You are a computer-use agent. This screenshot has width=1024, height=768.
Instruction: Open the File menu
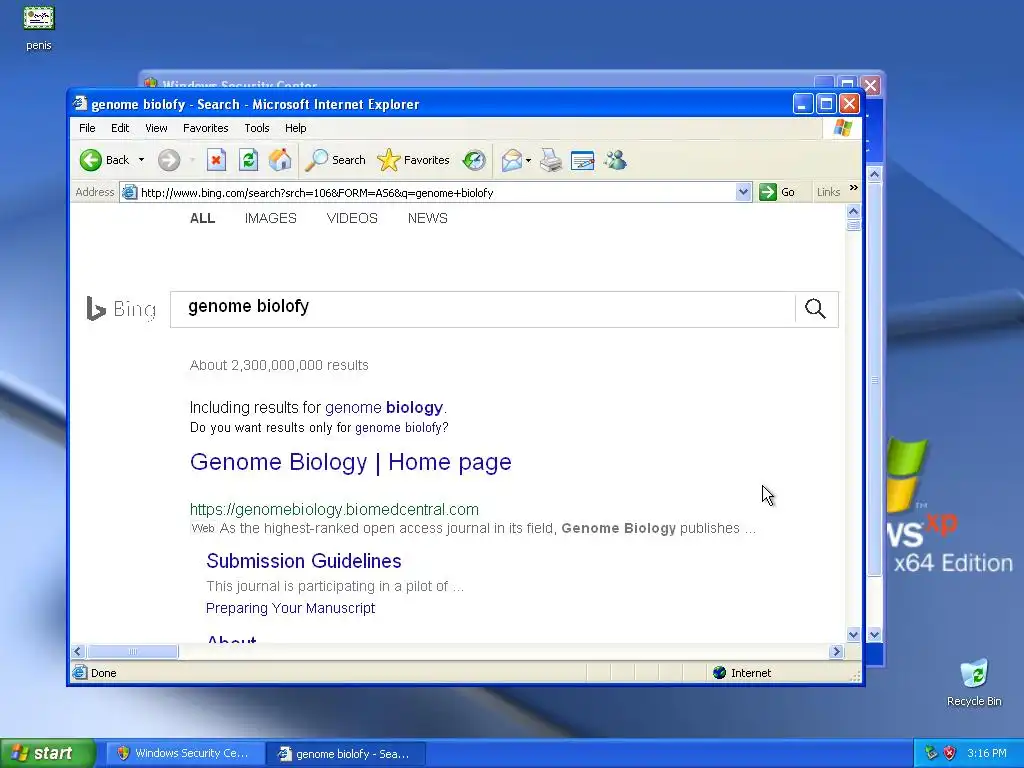(x=87, y=128)
